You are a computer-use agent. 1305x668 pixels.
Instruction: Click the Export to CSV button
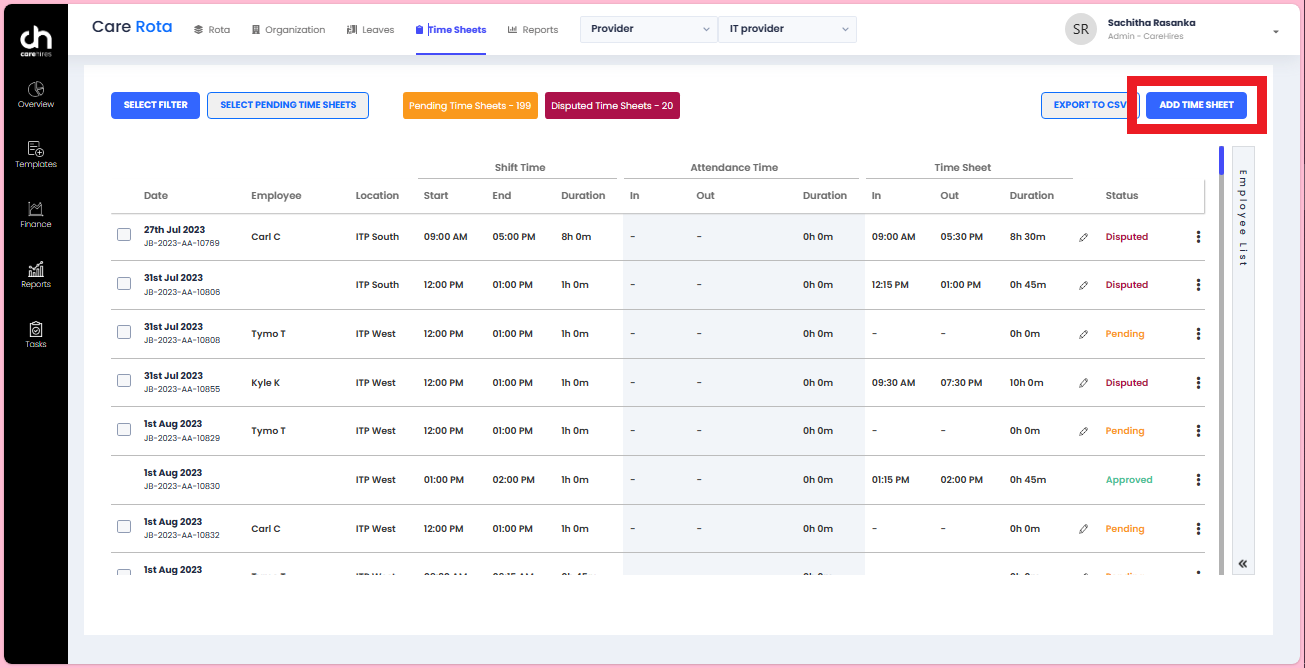pyautogui.click(x=1090, y=105)
